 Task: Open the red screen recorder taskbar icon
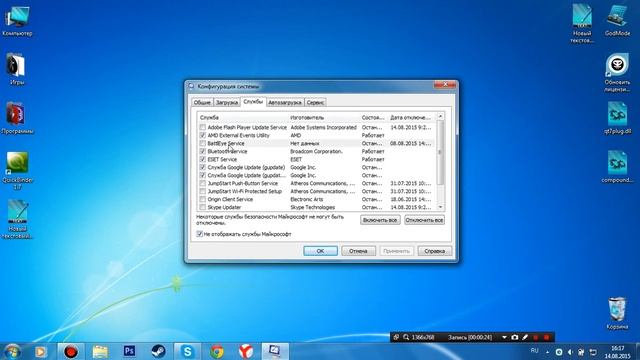pos(70,351)
